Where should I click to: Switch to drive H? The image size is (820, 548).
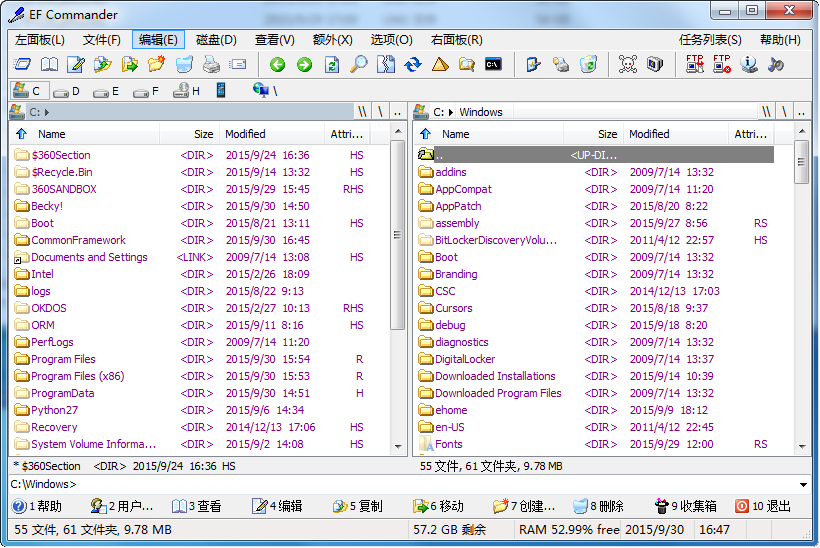(187, 91)
